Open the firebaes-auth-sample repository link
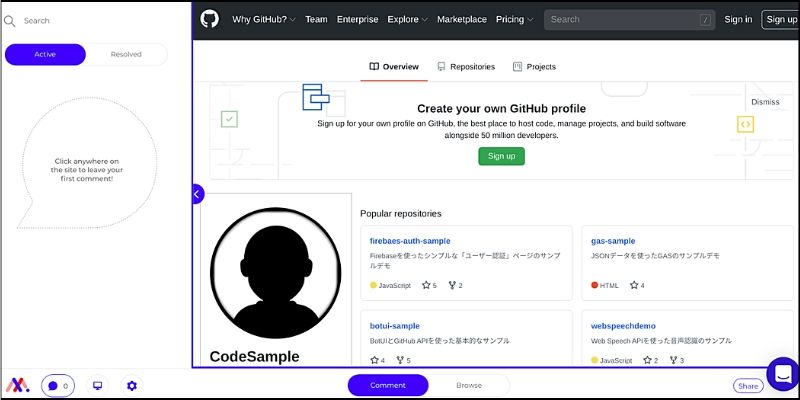This screenshot has width=800, height=400. (x=410, y=241)
